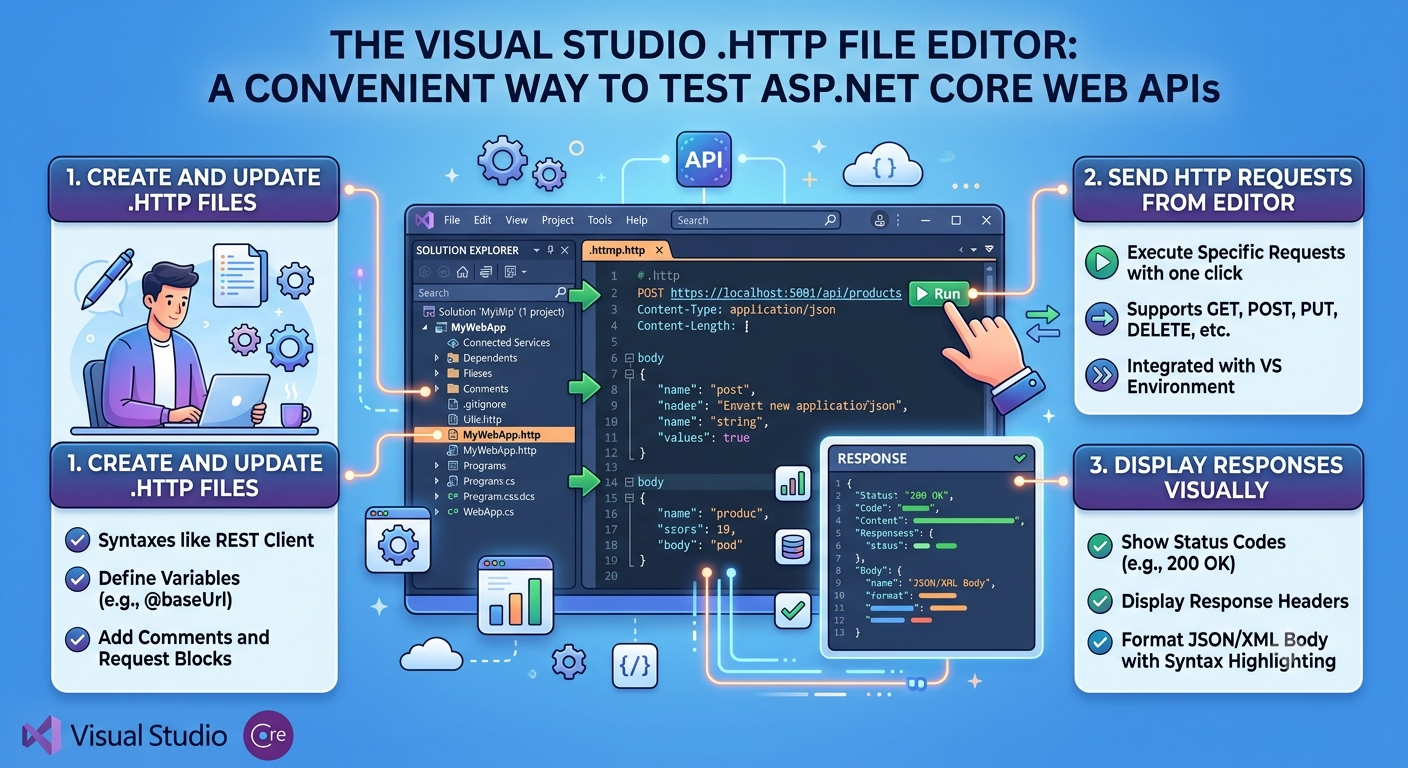Click the play icon beside Execute Specific Requests
The width and height of the screenshot is (1408, 768).
pos(1102,263)
